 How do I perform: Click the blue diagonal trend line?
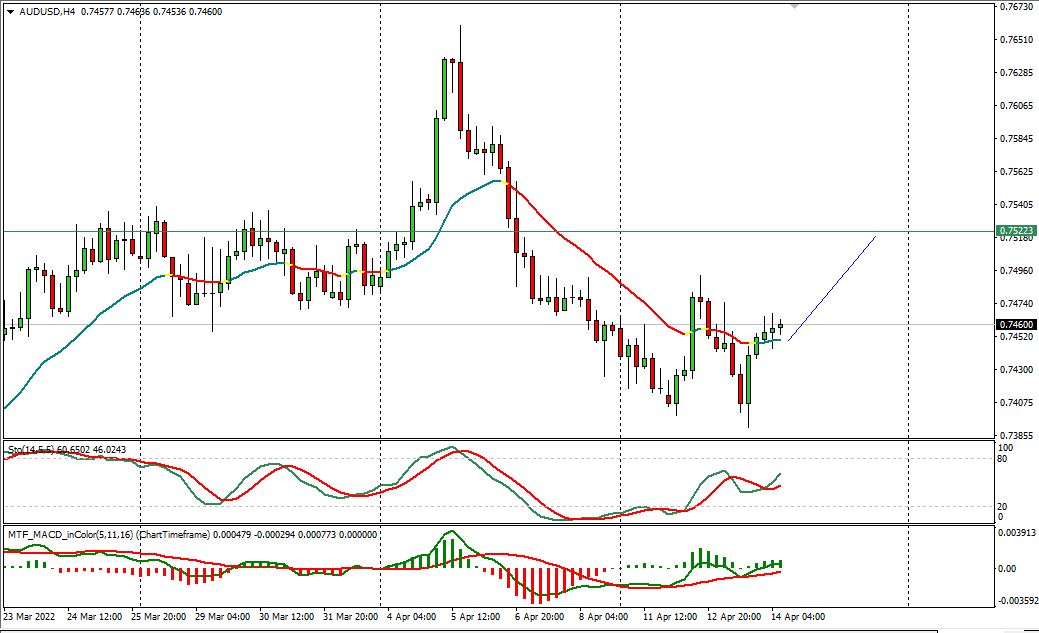(832, 288)
